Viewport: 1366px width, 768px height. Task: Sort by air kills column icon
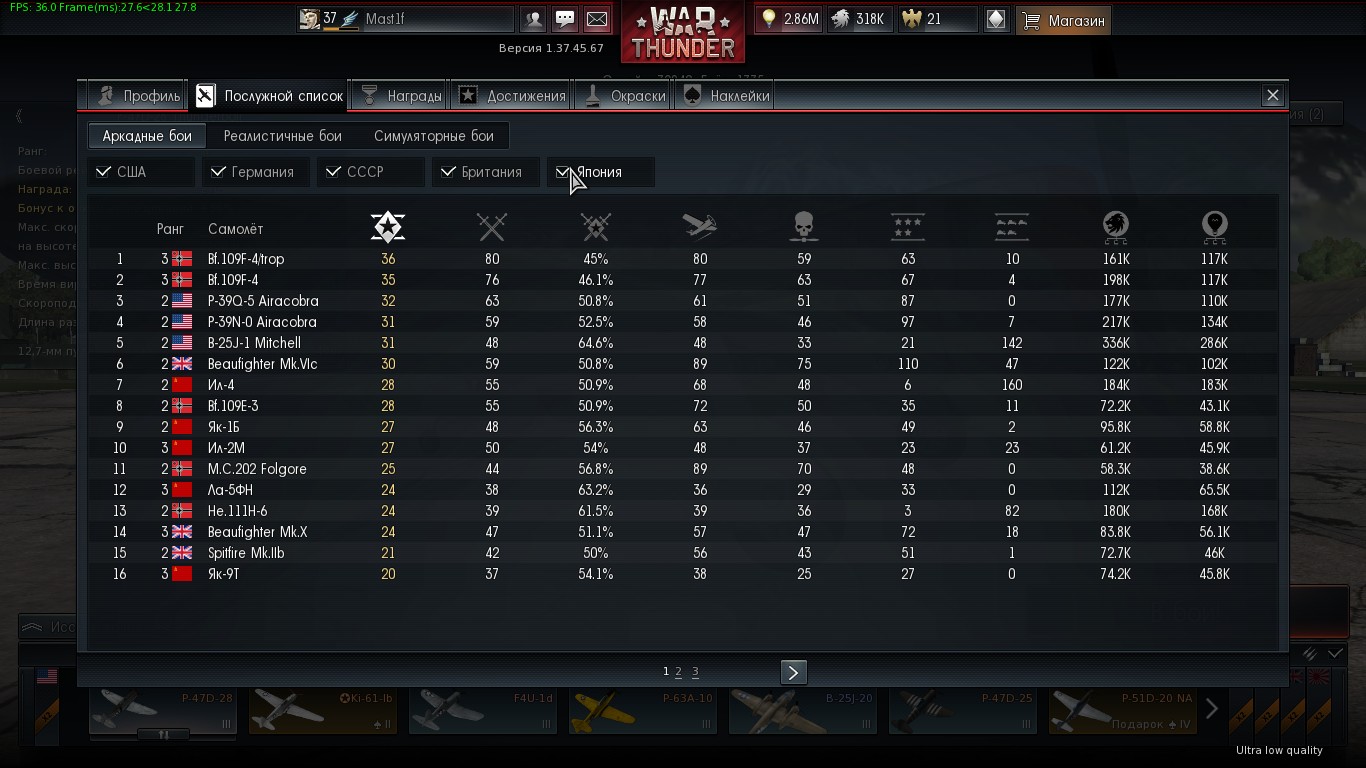click(x=700, y=227)
